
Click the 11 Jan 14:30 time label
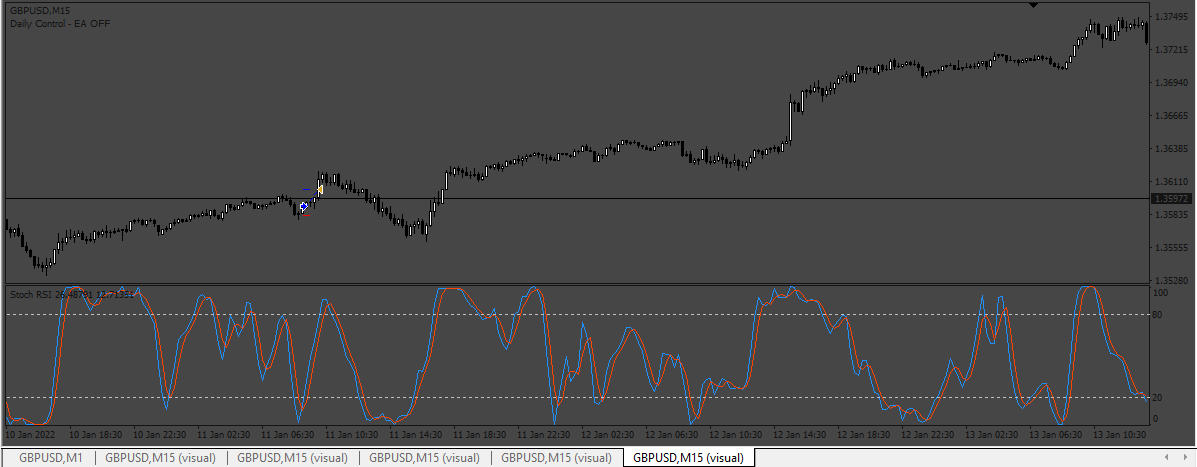tap(417, 434)
